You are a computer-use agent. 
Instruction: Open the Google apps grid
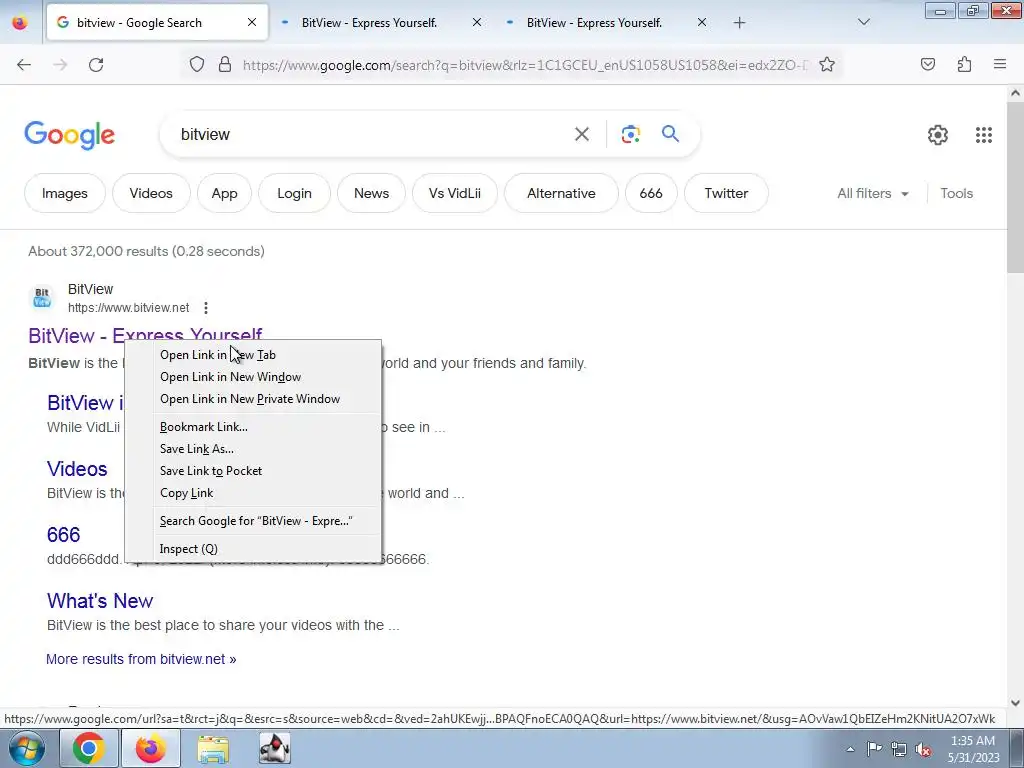tap(984, 135)
